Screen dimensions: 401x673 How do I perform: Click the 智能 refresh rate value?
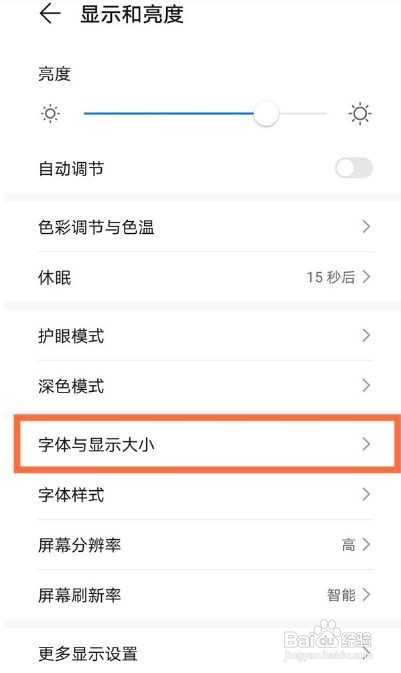341,595
